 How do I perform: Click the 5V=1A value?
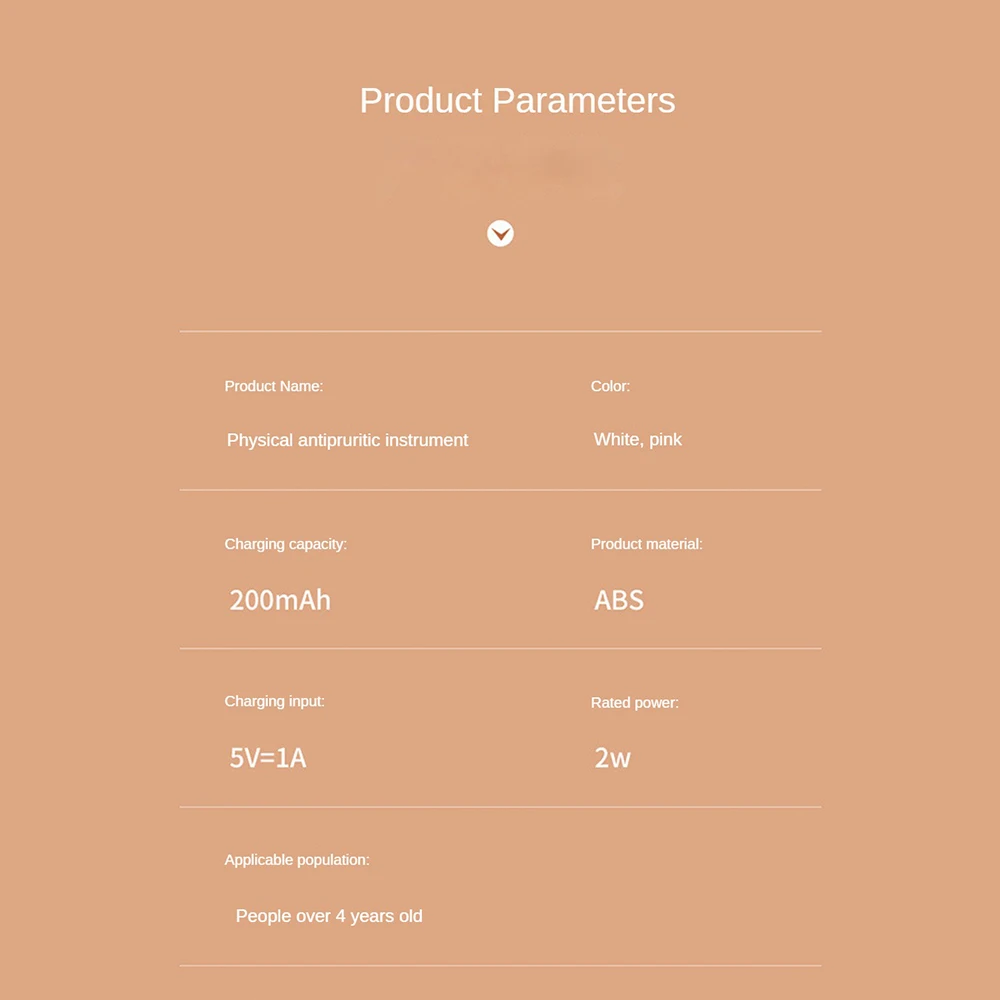click(268, 758)
